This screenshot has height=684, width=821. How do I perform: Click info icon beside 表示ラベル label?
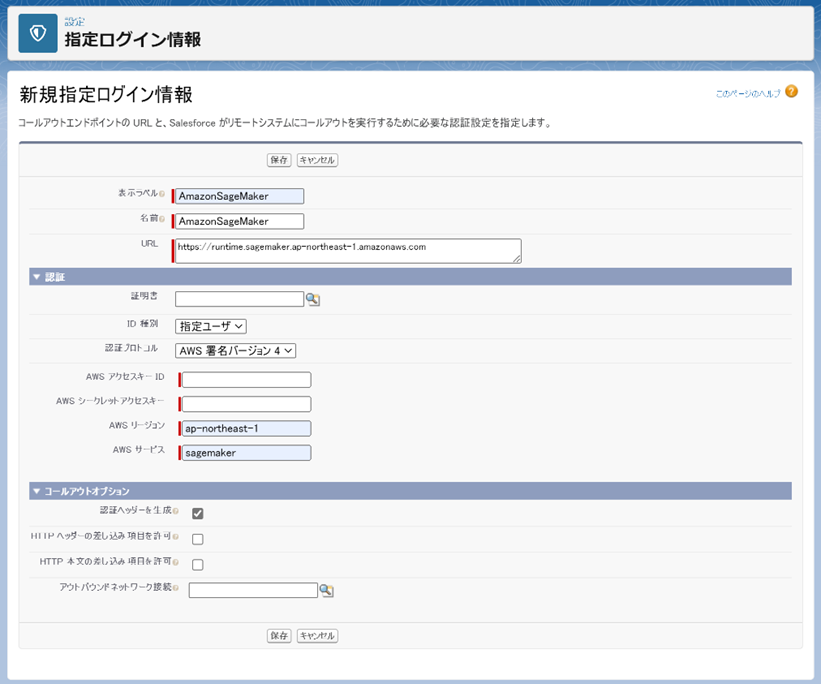tap(162, 194)
